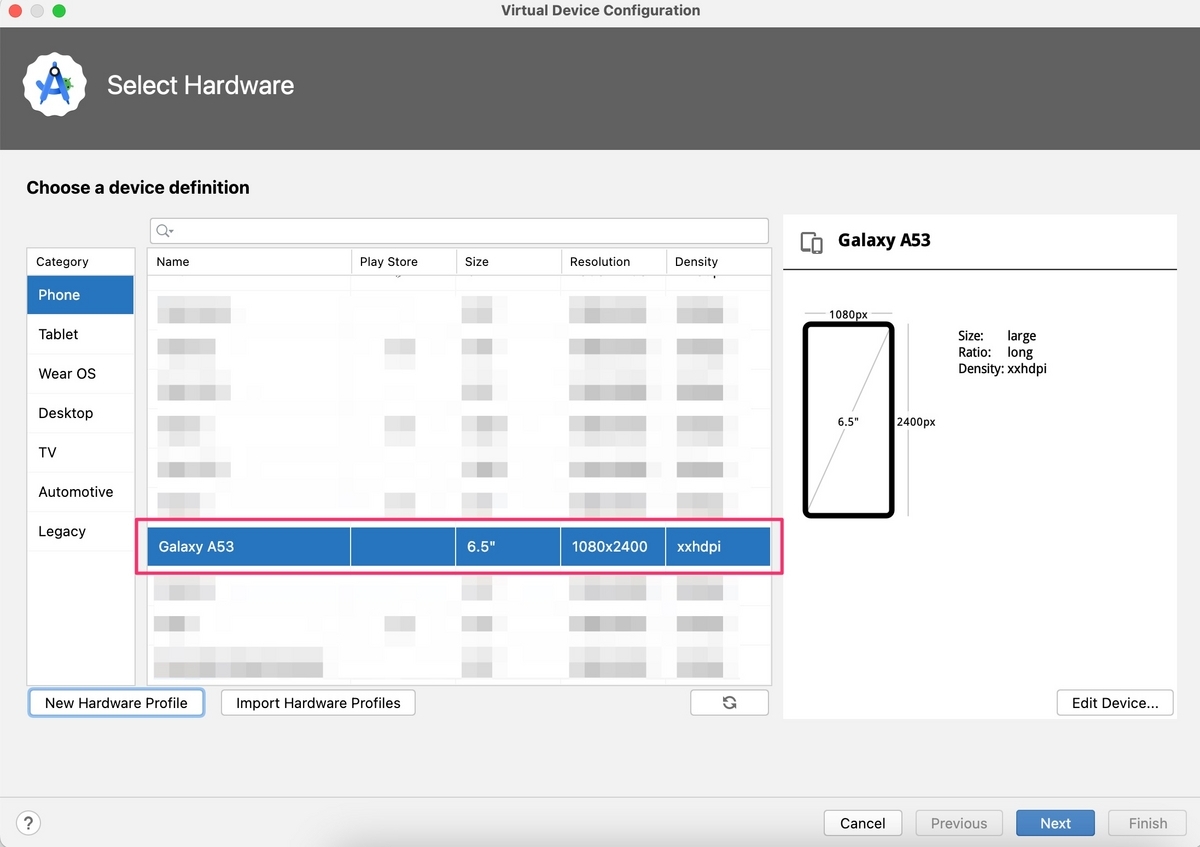1200x847 pixels.
Task: Click the Android Studio logo icon
Action: (x=53, y=85)
